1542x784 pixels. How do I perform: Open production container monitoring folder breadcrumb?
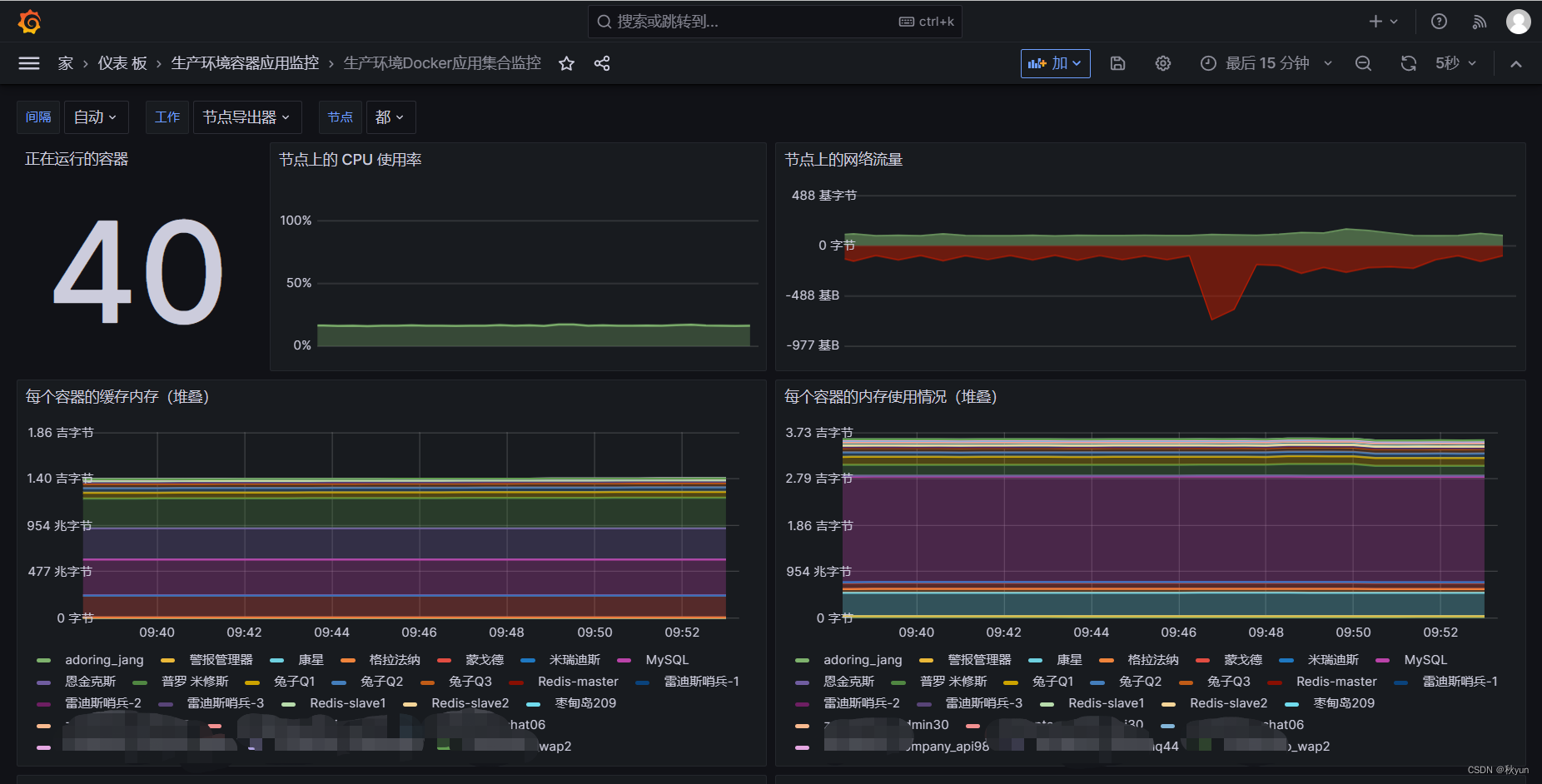click(x=245, y=63)
